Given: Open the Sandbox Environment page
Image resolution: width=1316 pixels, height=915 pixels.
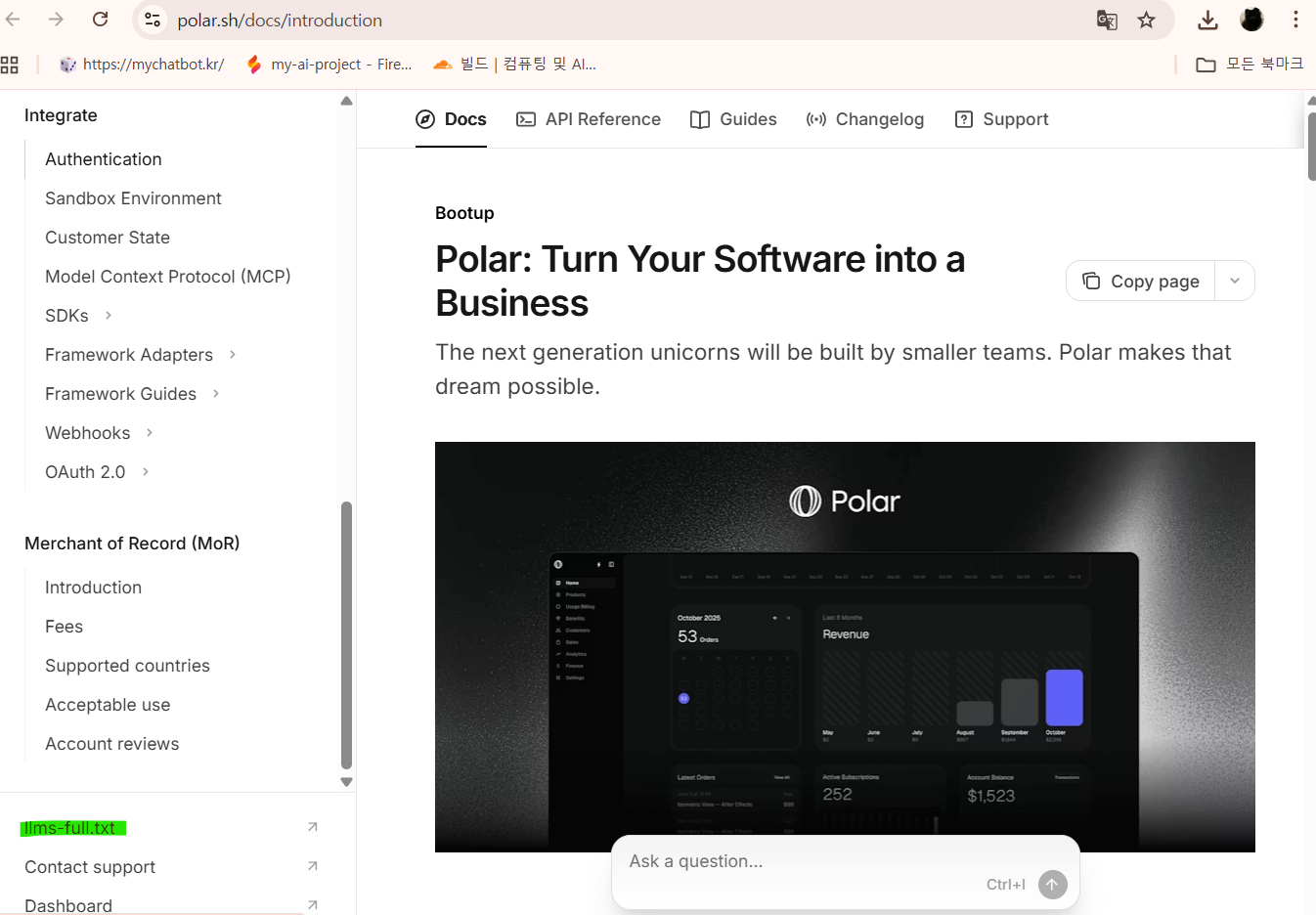Looking at the screenshot, I should tap(133, 198).
